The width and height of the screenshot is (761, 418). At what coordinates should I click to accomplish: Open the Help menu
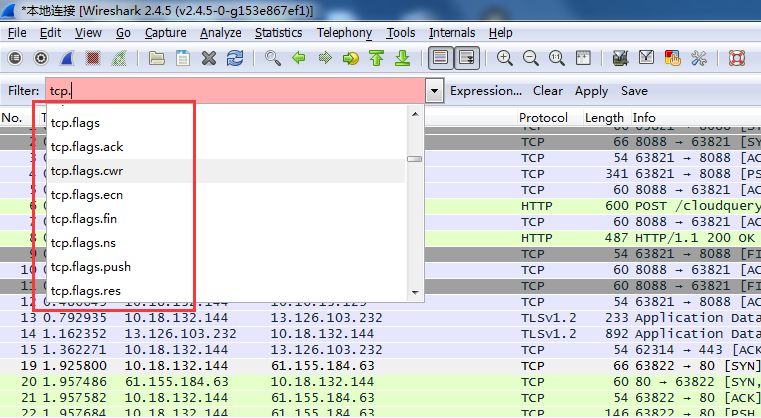coord(500,33)
